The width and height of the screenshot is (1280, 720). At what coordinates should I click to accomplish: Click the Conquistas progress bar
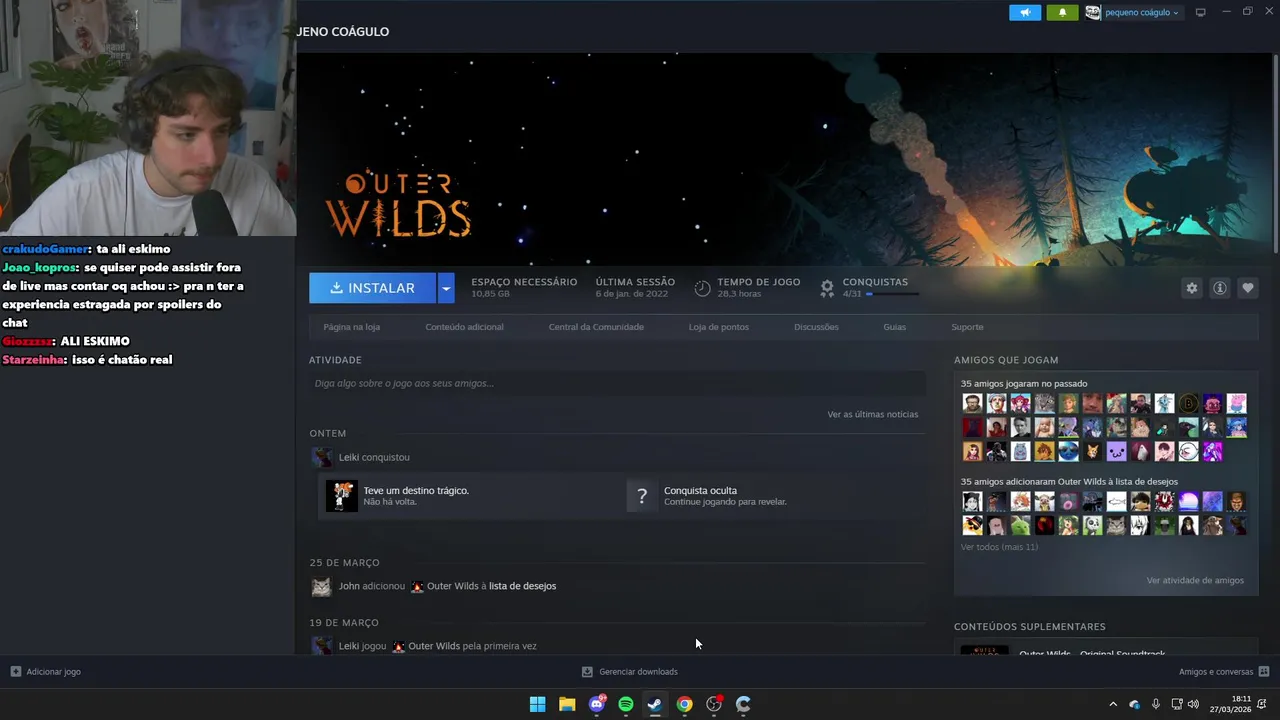[892, 294]
